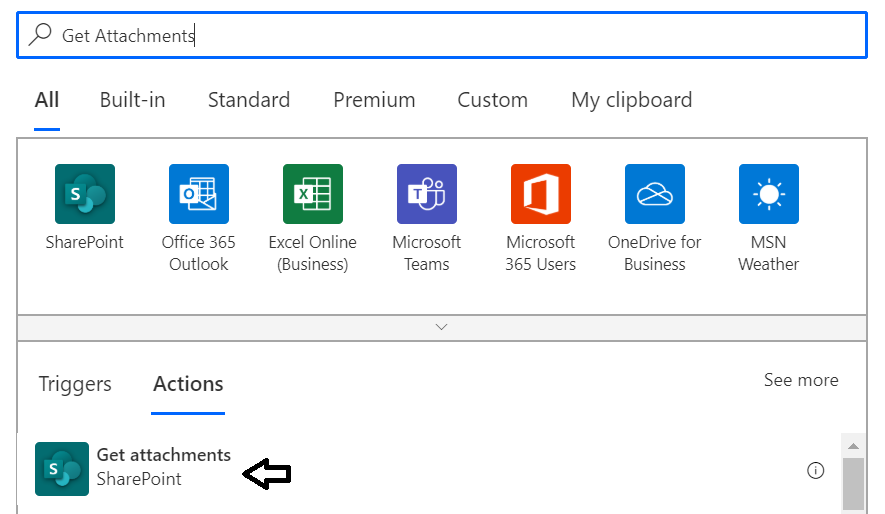
Task: Select the Microsoft Teams connector
Action: [427, 194]
